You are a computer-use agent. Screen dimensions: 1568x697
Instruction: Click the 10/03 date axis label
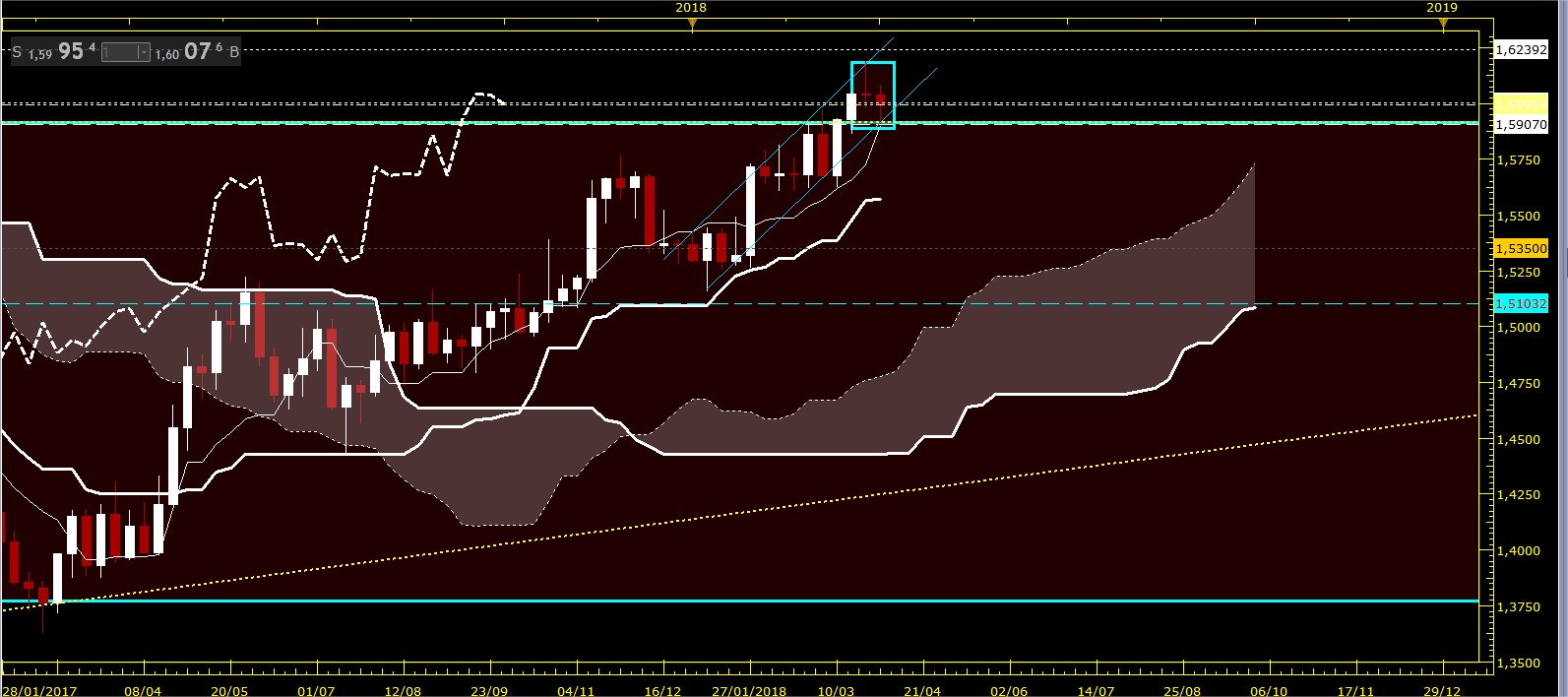pos(836,690)
